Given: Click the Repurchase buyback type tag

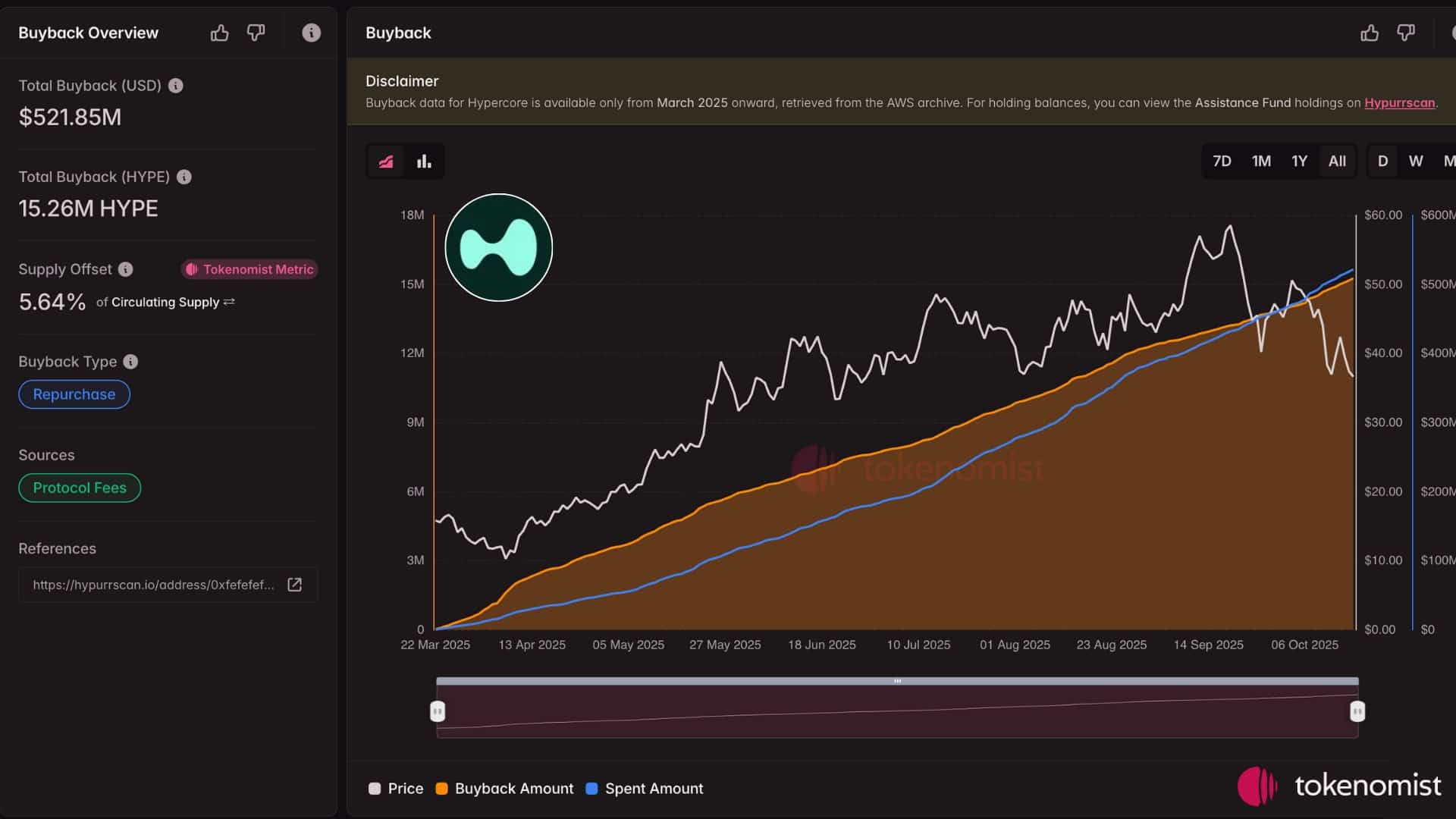Looking at the screenshot, I should click(74, 394).
